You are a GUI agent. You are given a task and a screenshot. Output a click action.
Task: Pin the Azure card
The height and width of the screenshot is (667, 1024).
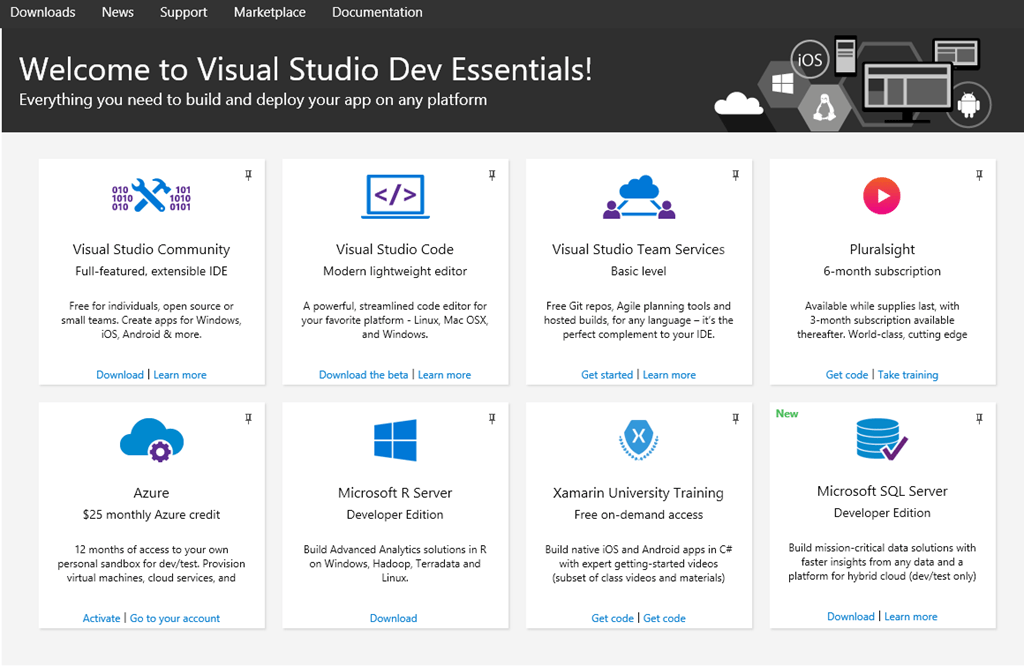248,419
